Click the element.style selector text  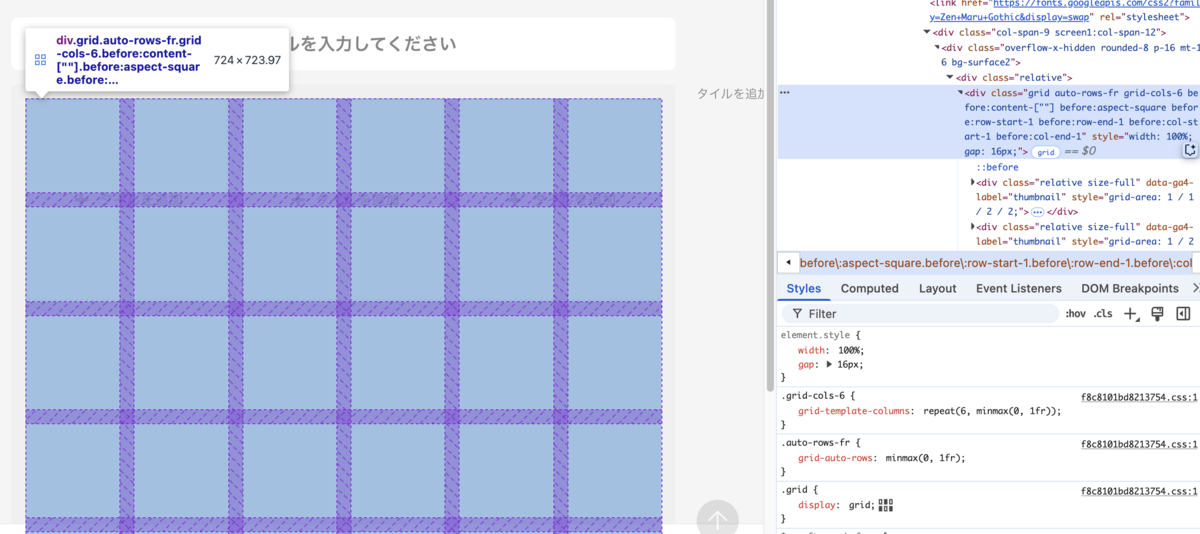pos(815,335)
